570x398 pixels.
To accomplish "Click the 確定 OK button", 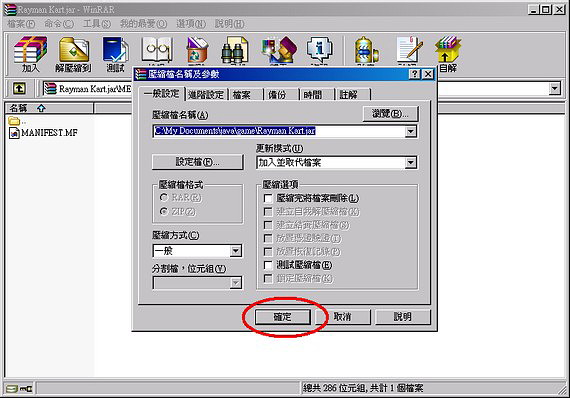I will tap(282, 317).
